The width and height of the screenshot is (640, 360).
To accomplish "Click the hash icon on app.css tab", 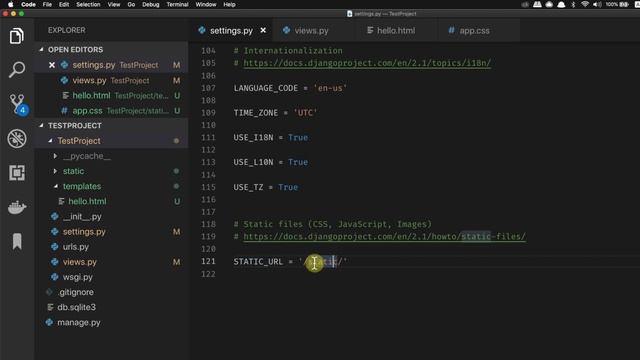I will (x=451, y=30).
